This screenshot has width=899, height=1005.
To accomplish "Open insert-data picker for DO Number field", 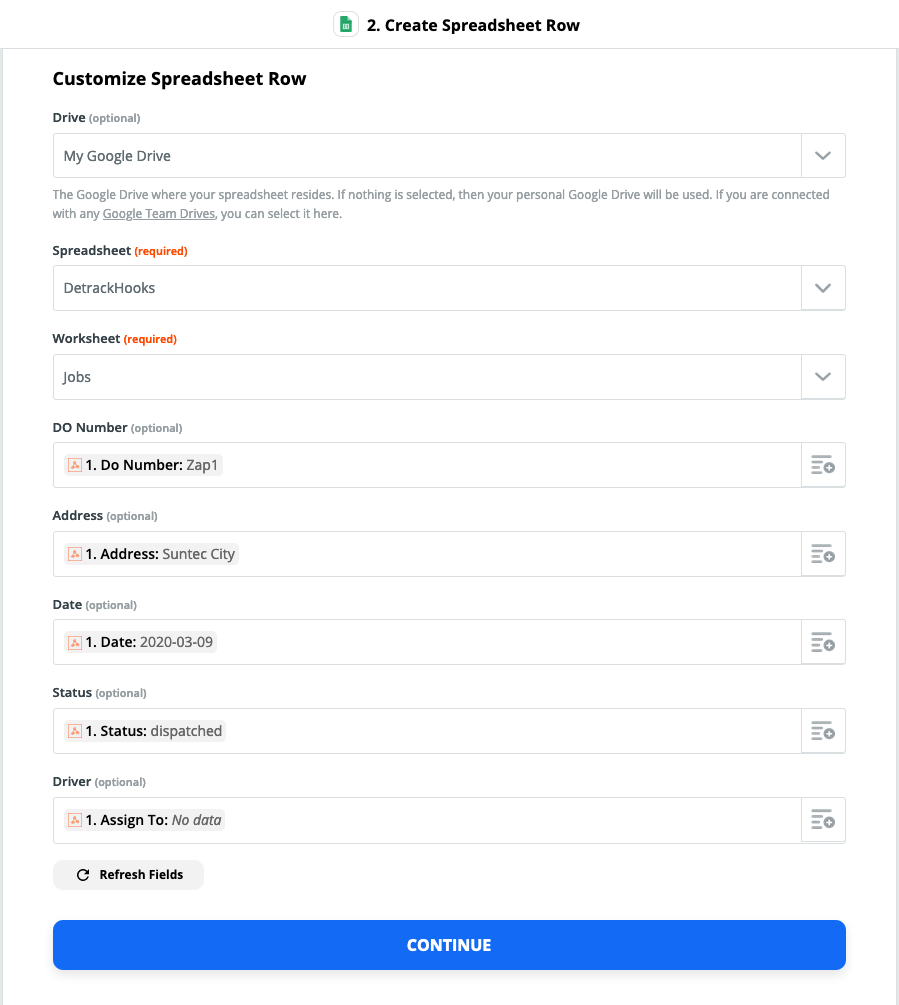I will (823, 465).
